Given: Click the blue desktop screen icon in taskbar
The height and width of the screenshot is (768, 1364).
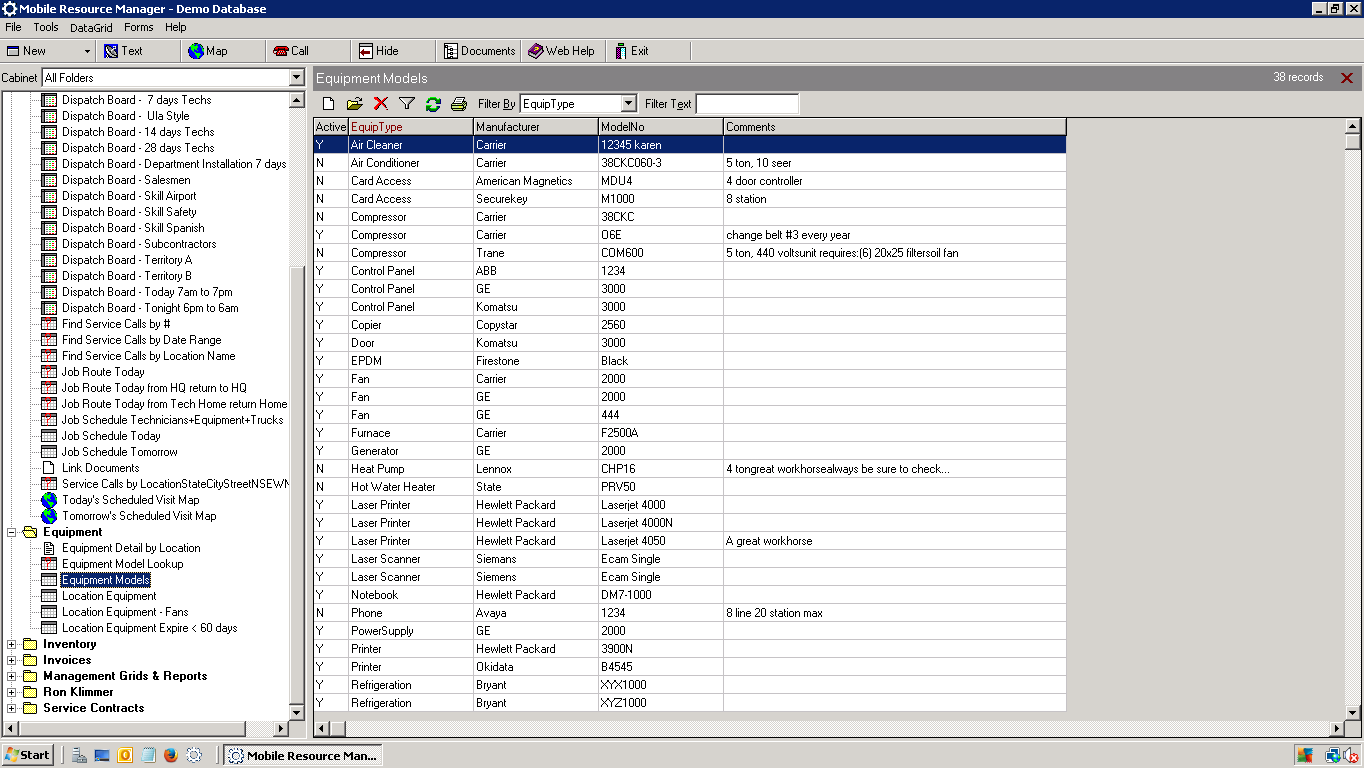Looking at the screenshot, I should click(102, 756).
